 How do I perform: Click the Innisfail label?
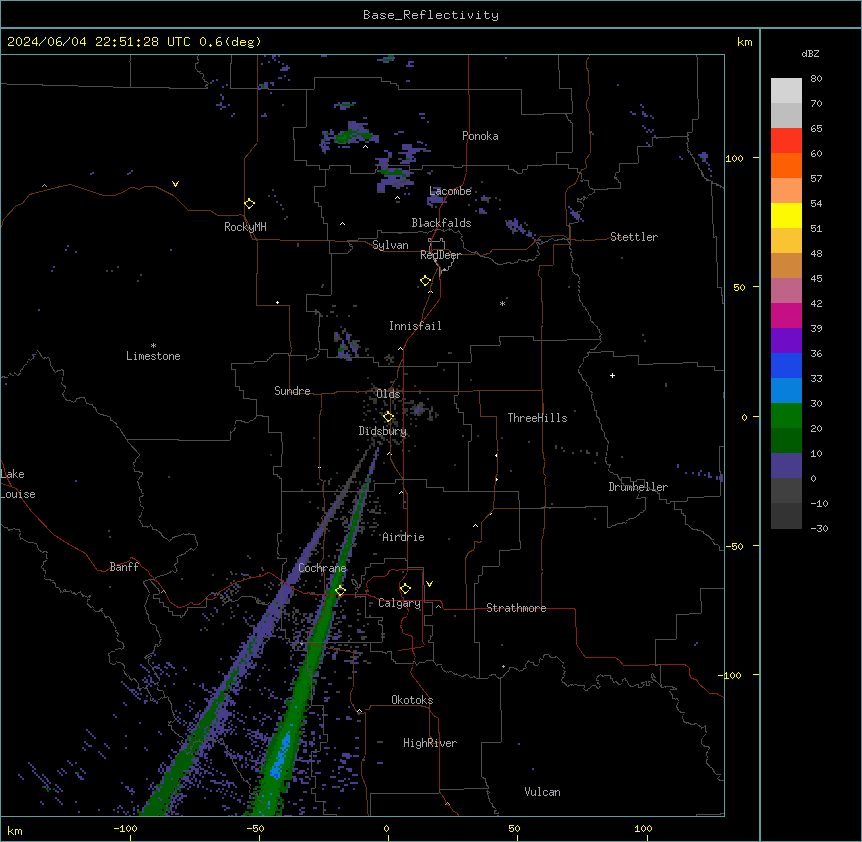pos(415,326)
